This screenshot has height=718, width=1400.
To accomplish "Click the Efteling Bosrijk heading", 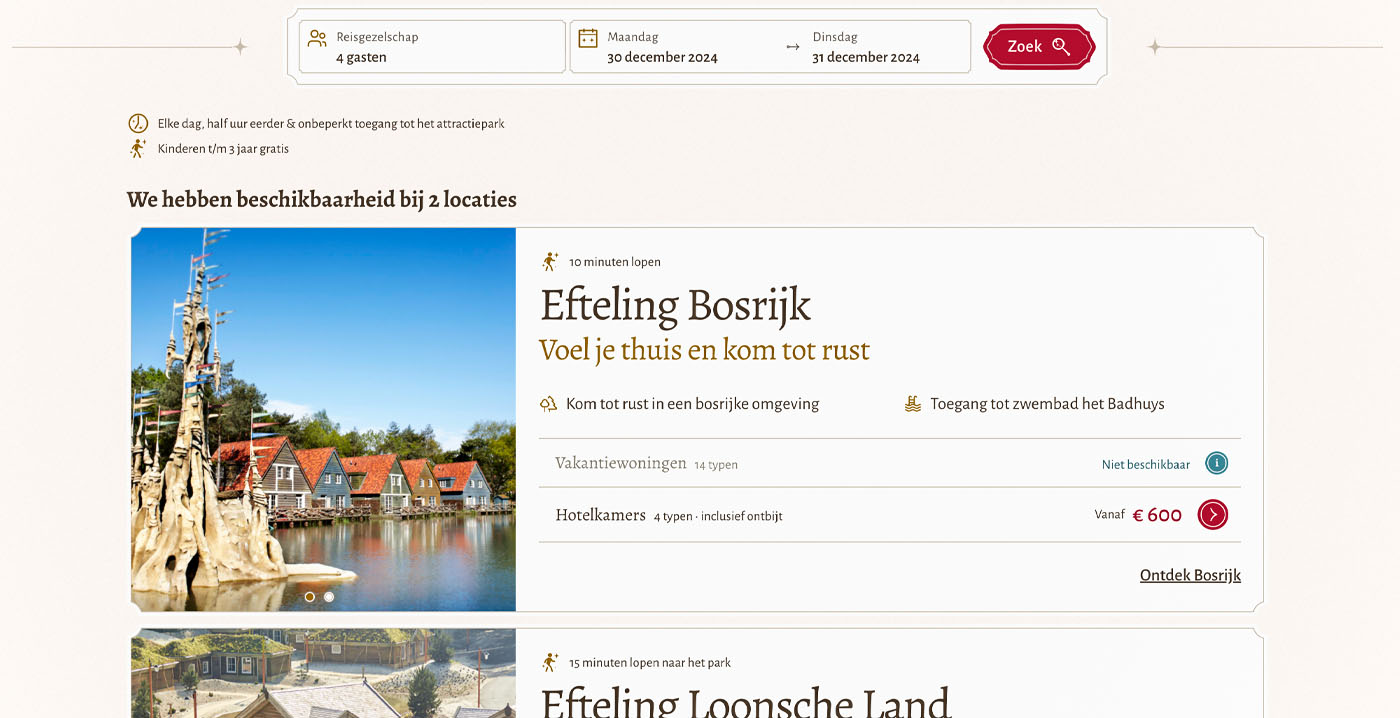I will pyautogui.click(x=675, y=305).
